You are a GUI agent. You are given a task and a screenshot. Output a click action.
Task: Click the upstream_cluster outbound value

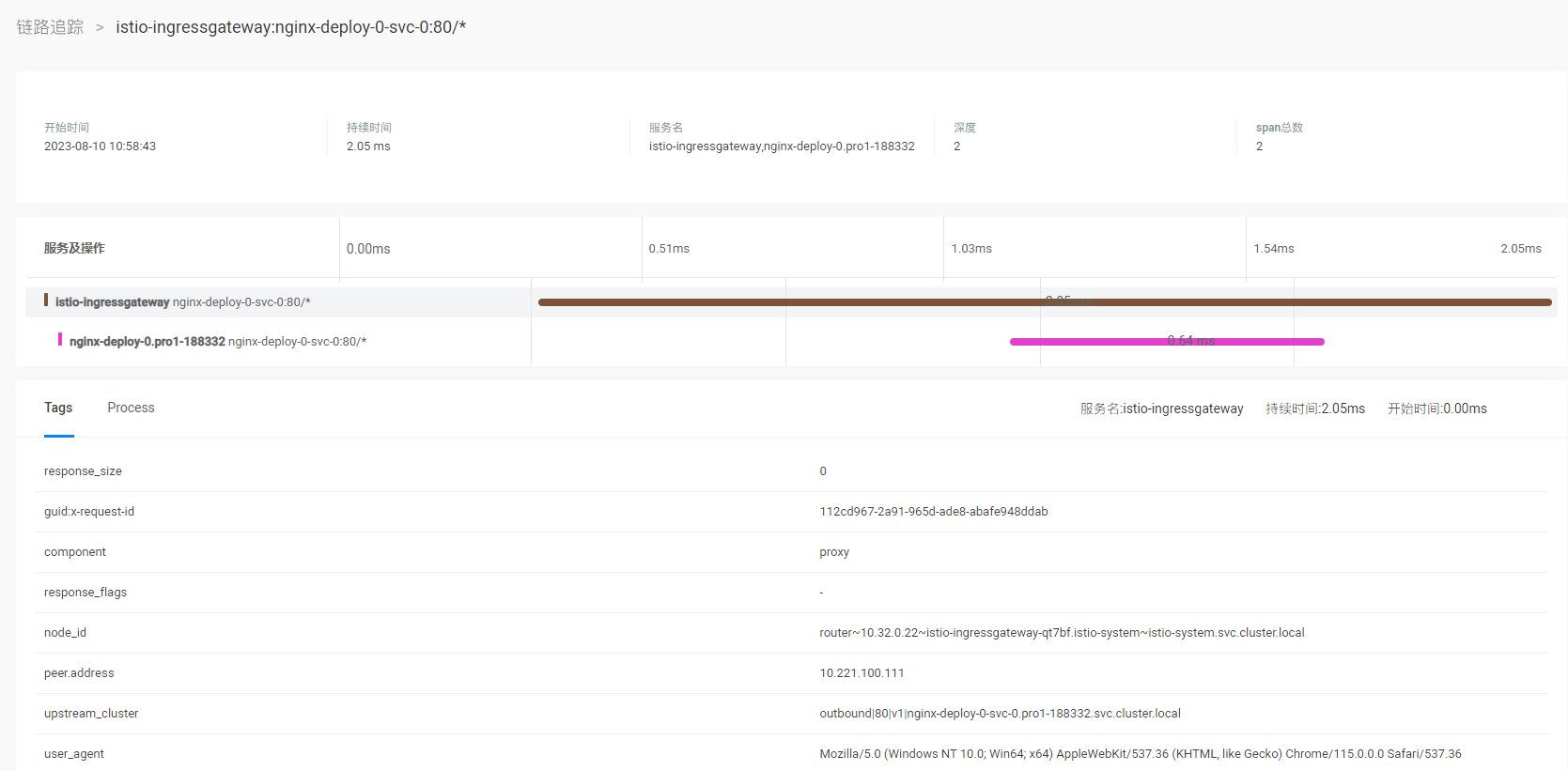point(1000,714)
